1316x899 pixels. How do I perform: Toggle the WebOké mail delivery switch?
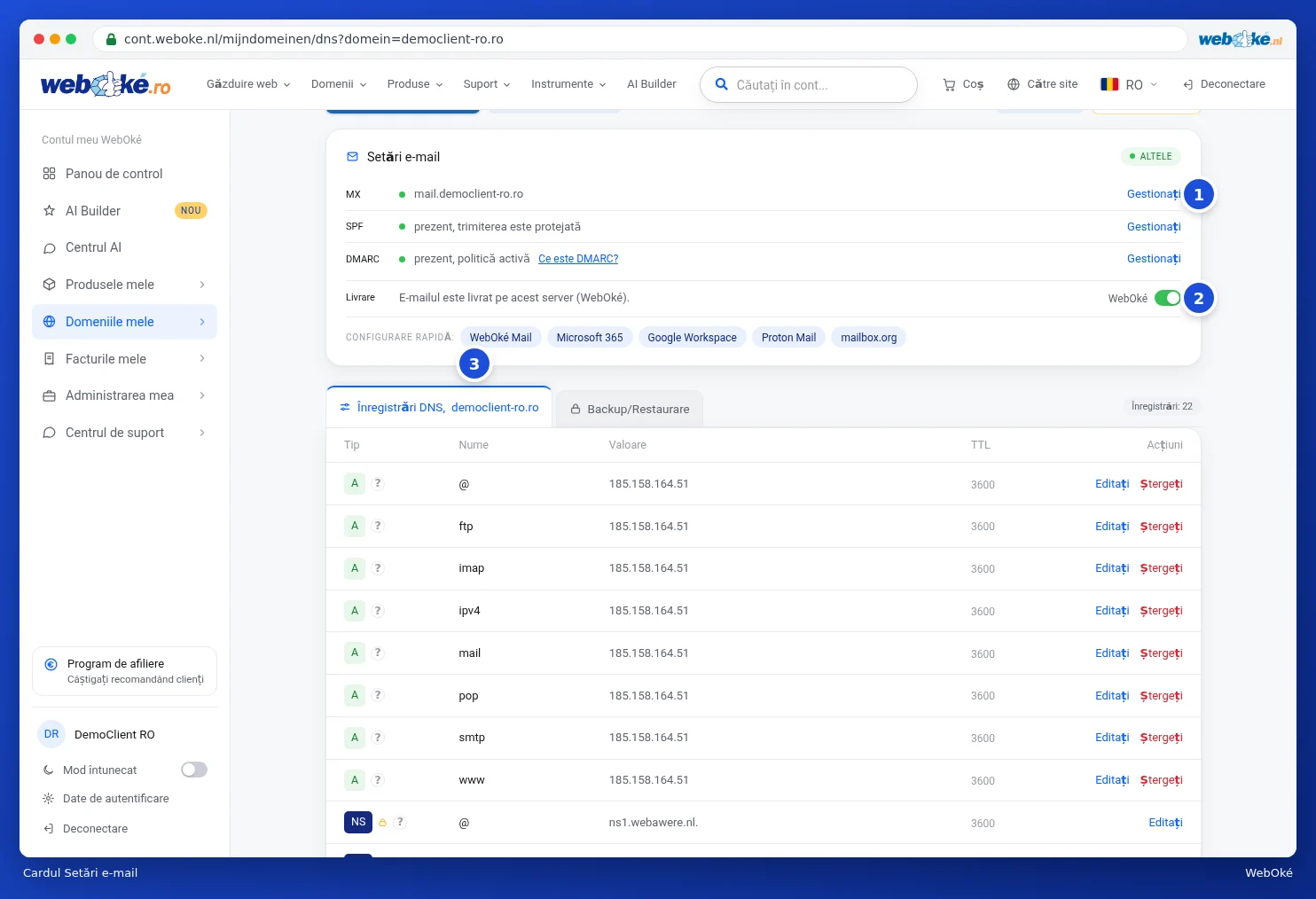(1168, 298)
